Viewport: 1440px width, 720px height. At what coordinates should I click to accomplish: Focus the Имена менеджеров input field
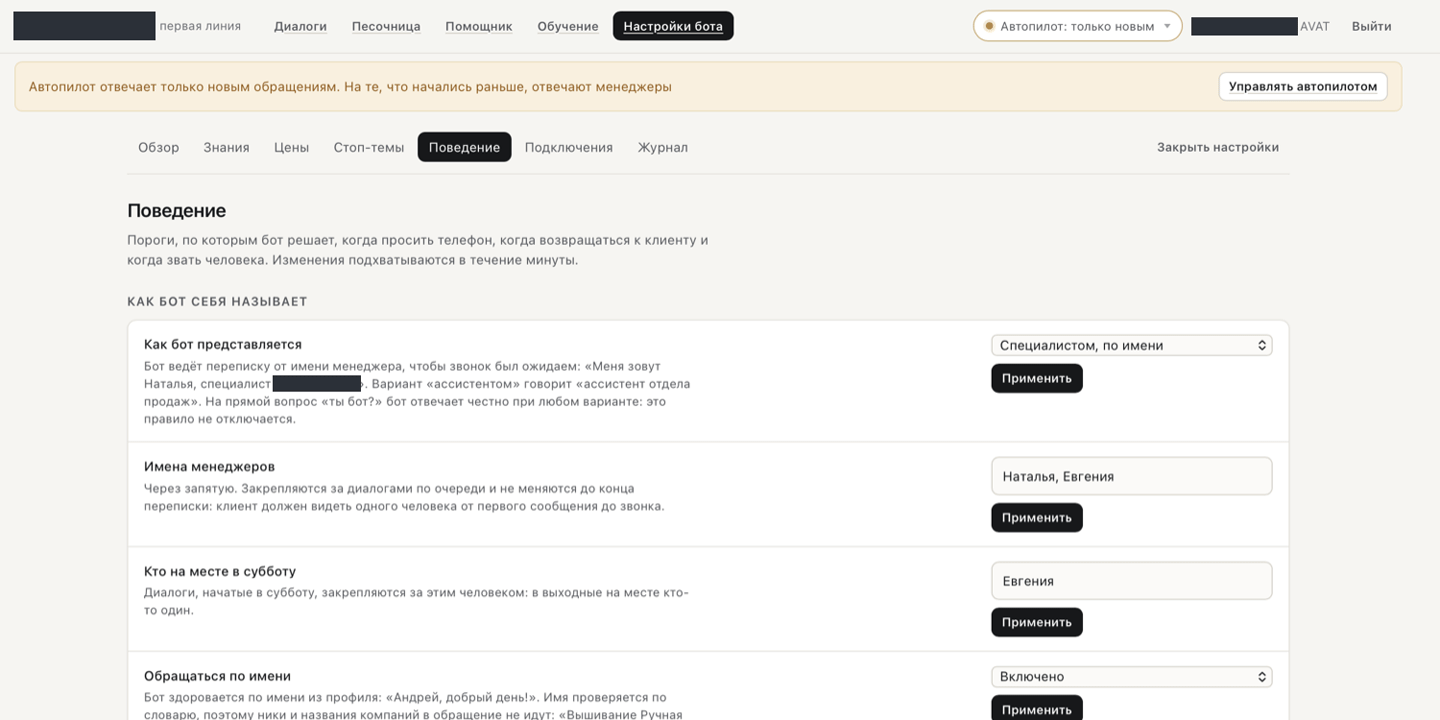1131,476
